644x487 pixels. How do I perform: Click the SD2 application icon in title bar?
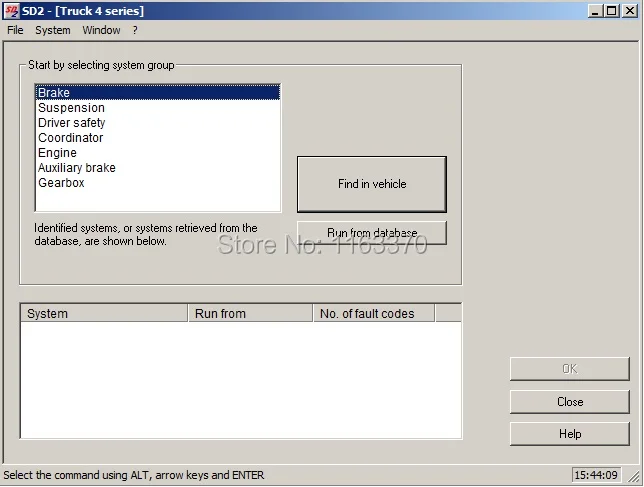11,11
